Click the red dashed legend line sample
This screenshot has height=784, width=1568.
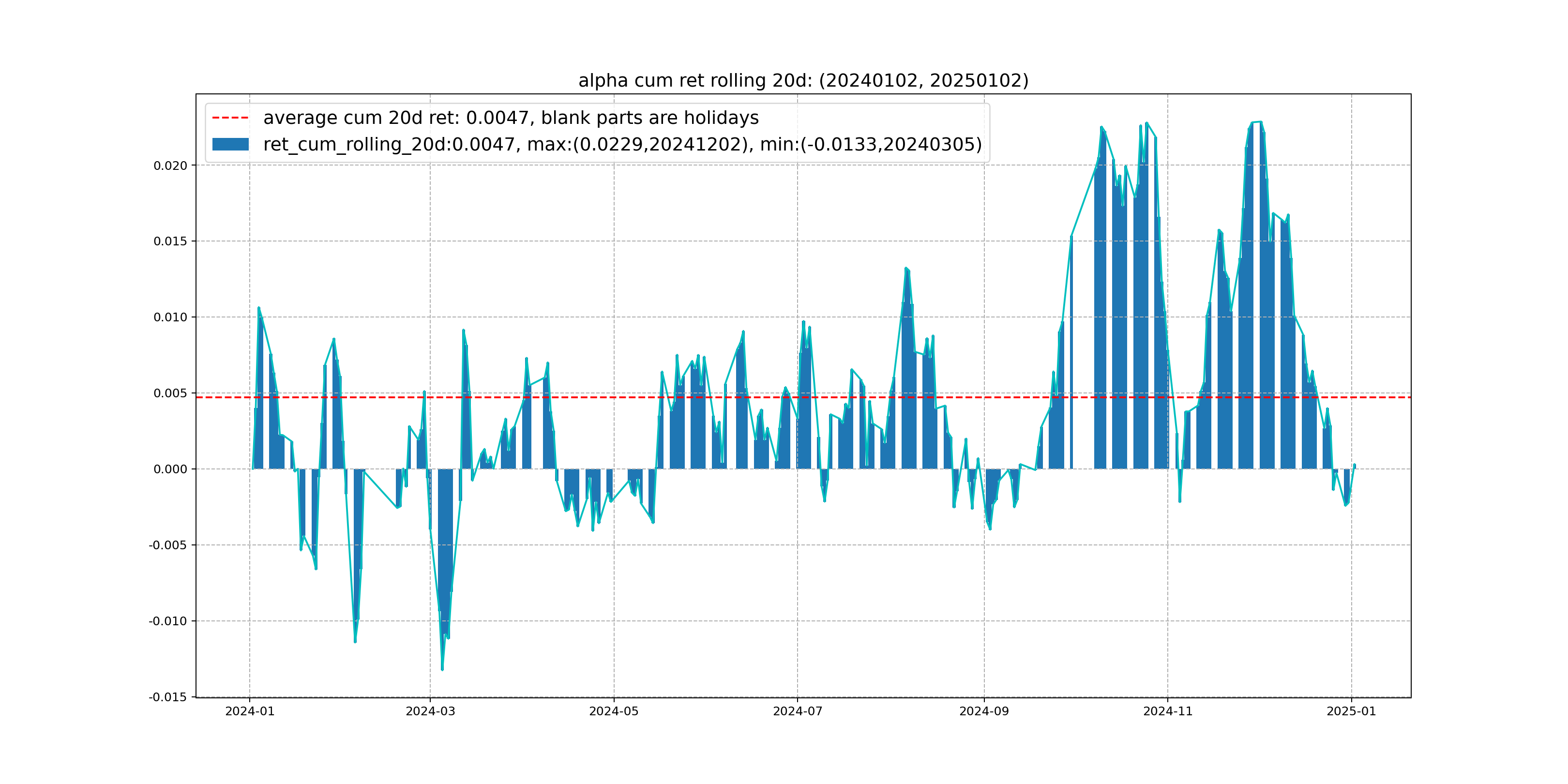coord(230,118)
